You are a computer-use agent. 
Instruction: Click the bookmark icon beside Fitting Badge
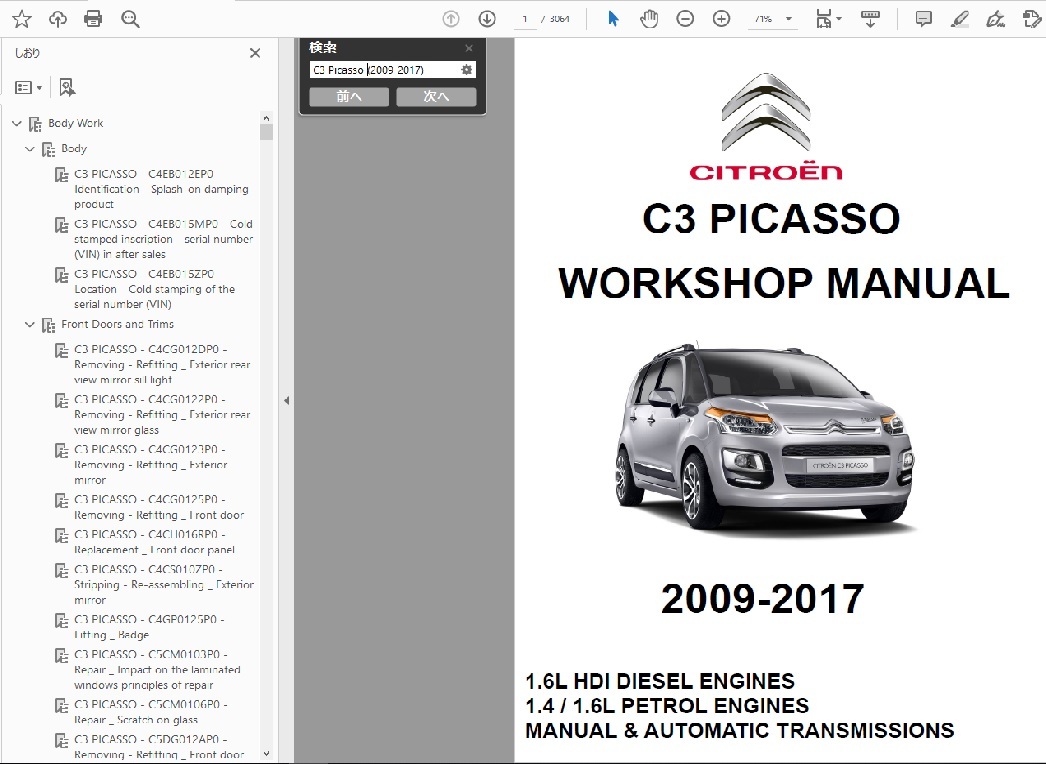(61, 621)
